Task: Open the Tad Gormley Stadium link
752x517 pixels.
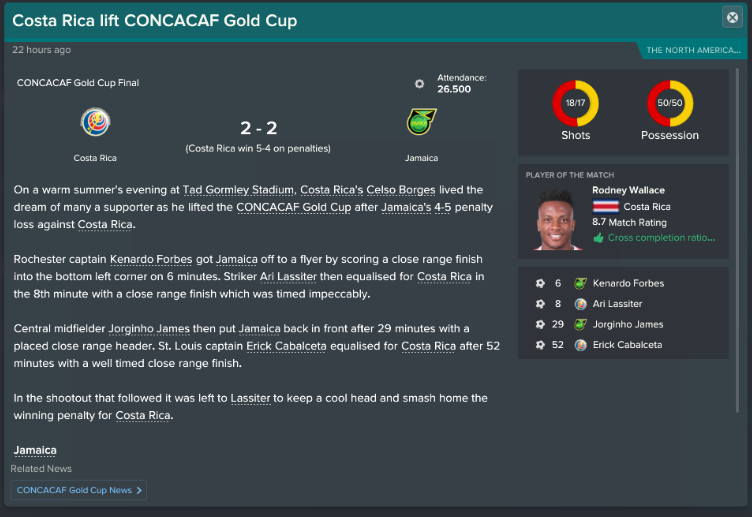Action: [238, 190]
